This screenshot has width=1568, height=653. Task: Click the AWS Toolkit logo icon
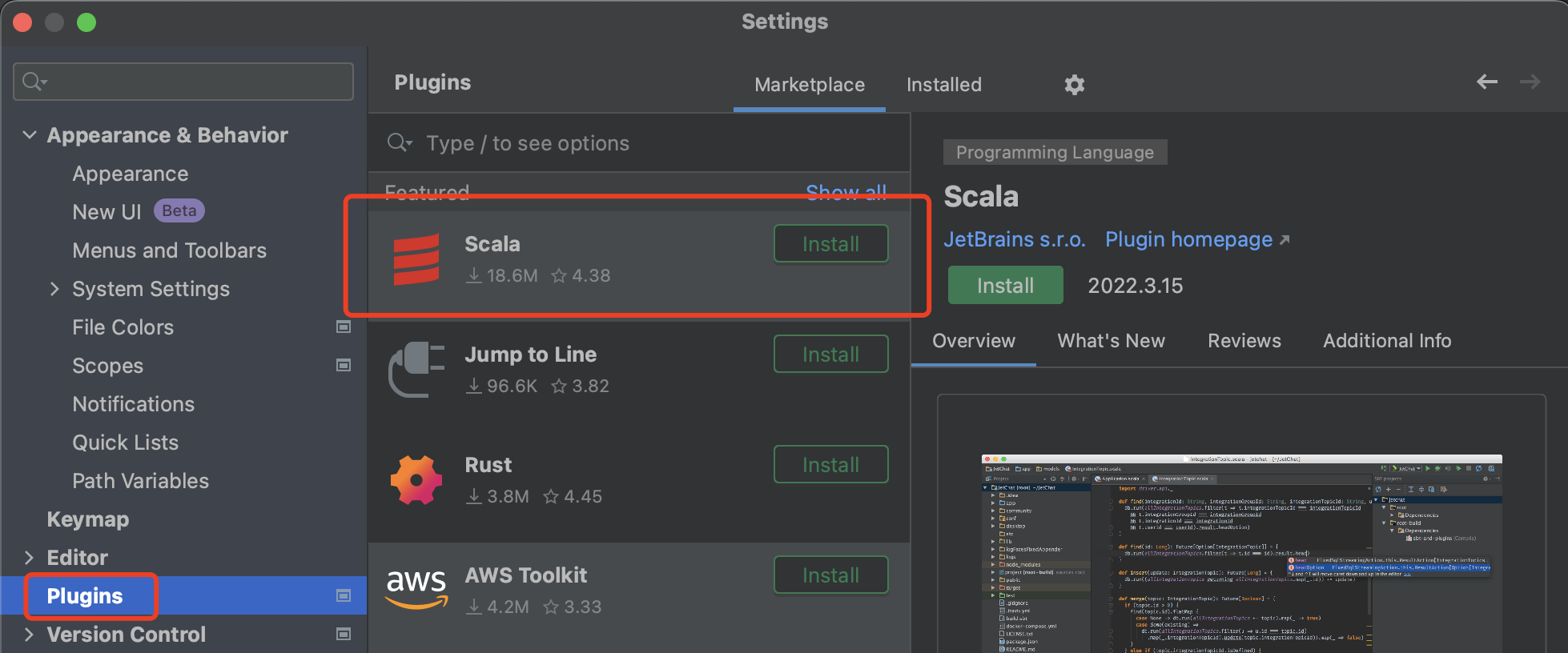pyautogui.click(x=416, y=589)
